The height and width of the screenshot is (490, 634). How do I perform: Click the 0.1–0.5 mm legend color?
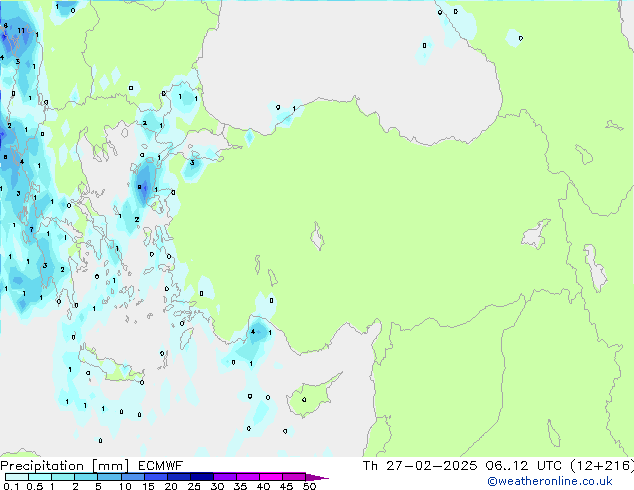[17, 477]
